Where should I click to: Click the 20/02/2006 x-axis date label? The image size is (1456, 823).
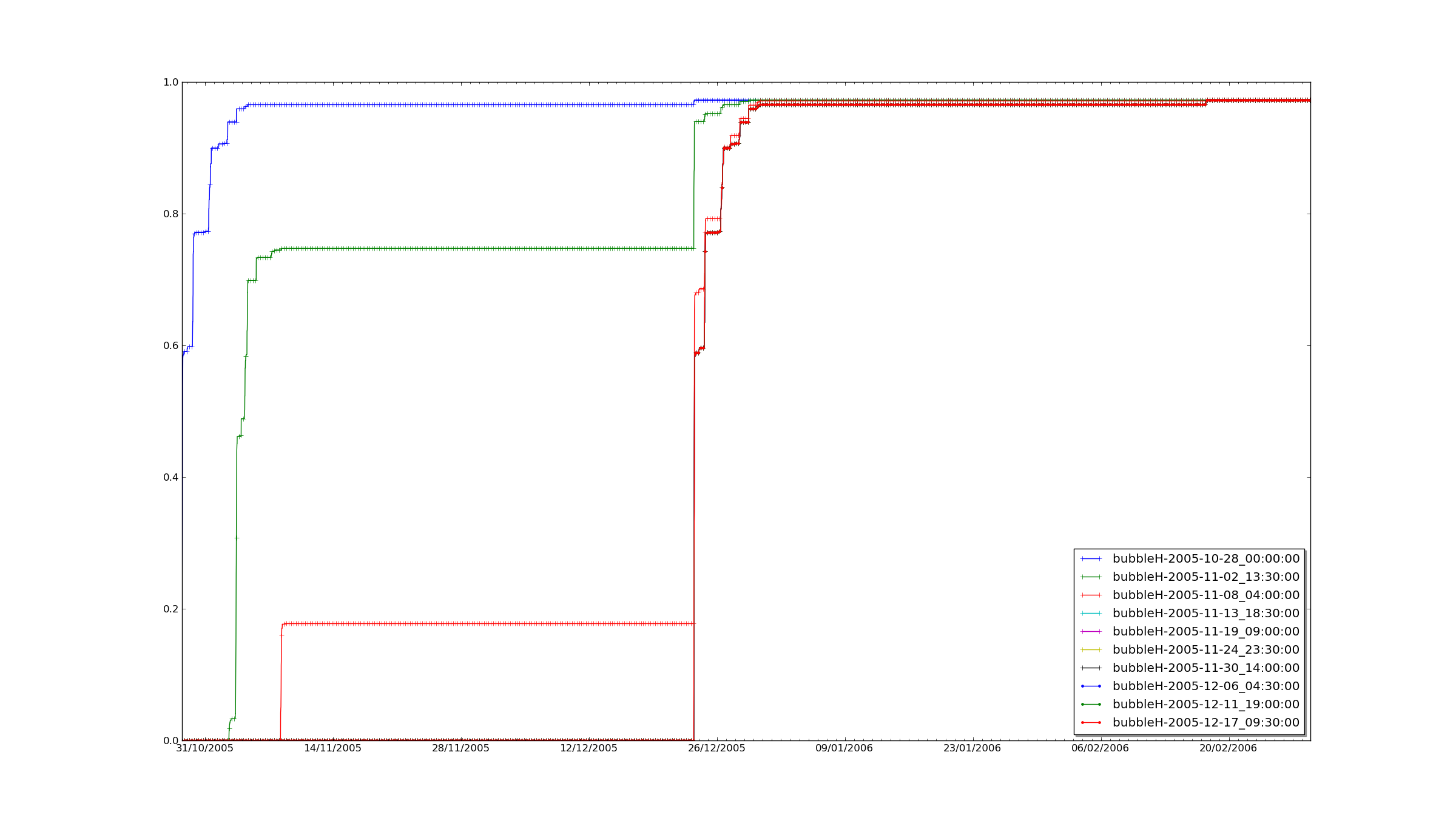coord(1228,748)
